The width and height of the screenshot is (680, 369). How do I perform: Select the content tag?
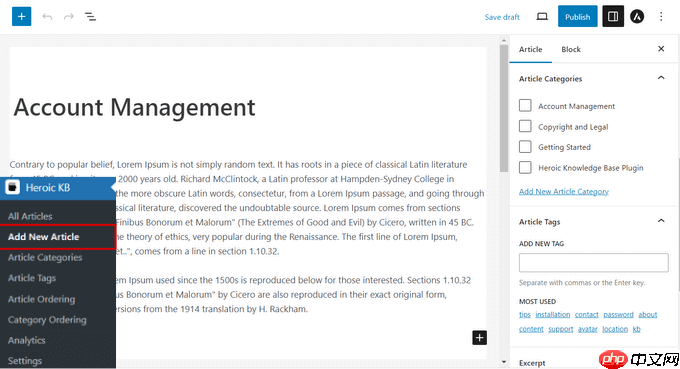[x=531, y=329]
